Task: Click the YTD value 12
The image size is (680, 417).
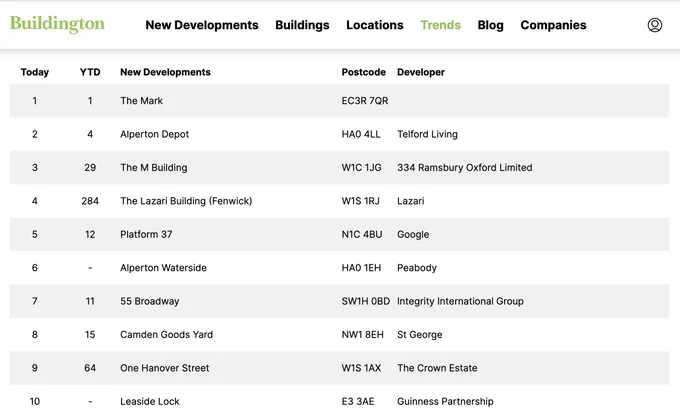Action: click(x=90, y=234)
